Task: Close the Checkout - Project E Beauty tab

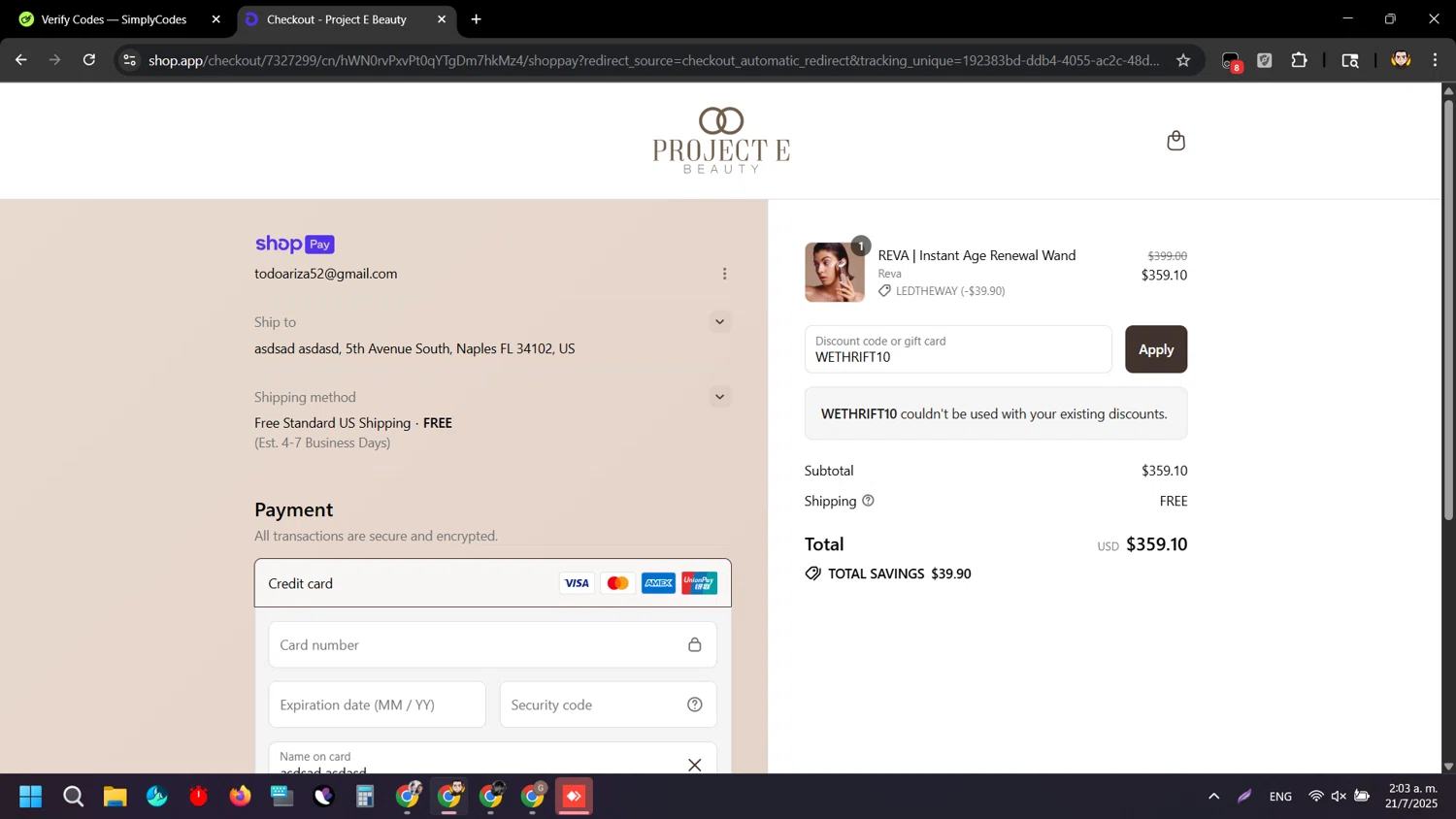Action: click(442, 19)
